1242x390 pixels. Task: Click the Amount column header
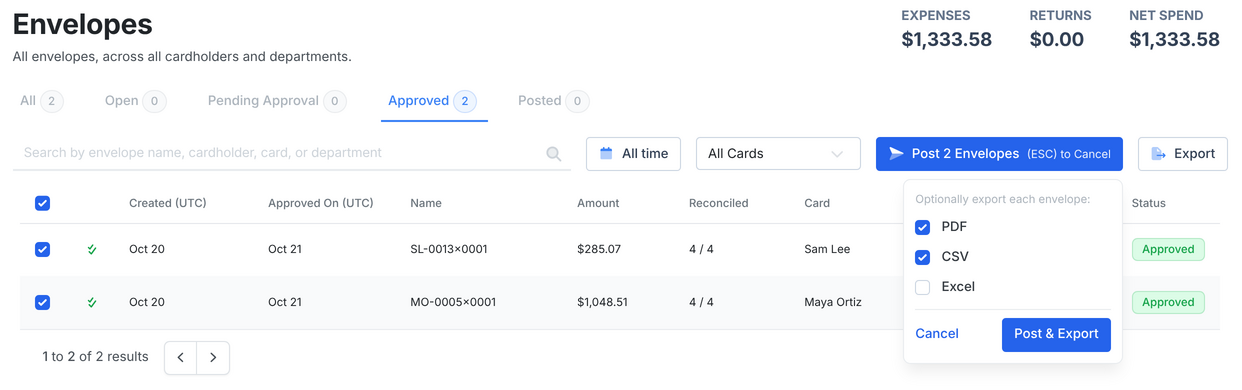598,203
